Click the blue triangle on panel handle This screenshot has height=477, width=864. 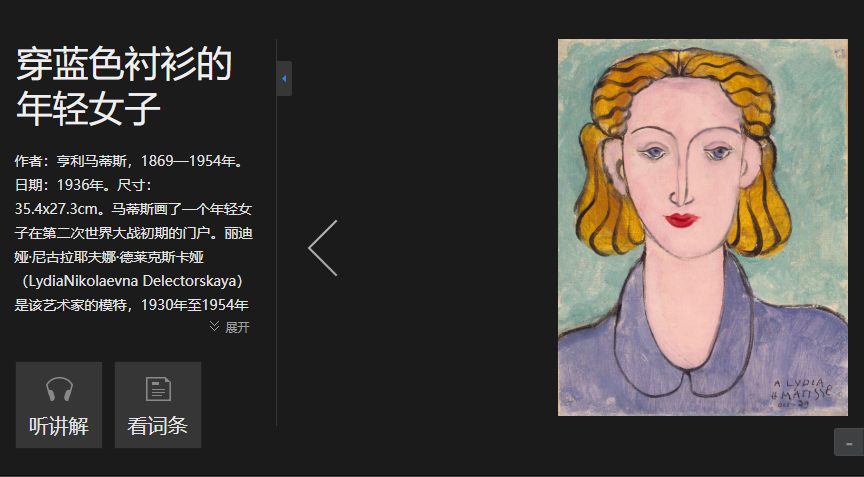click(284, 78)
